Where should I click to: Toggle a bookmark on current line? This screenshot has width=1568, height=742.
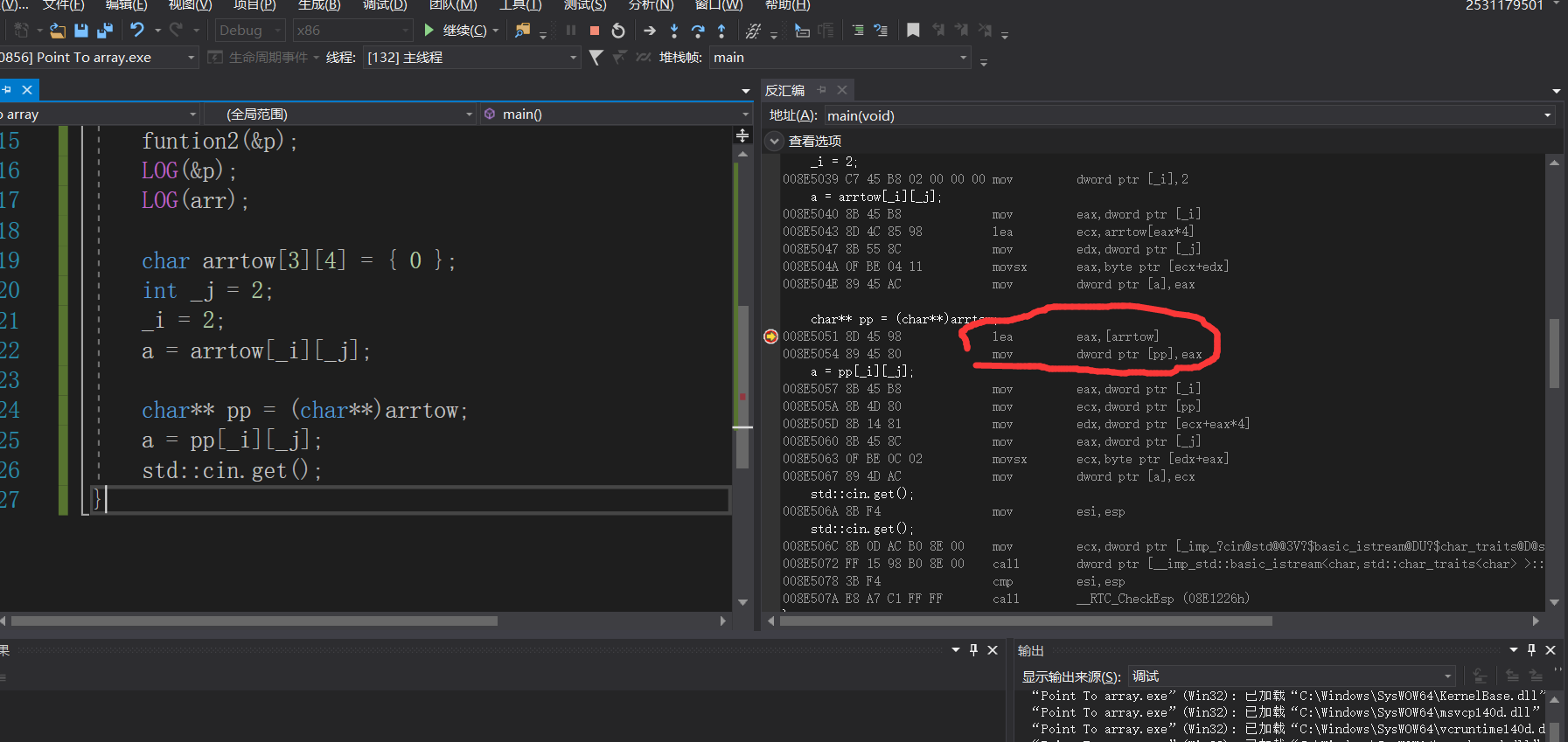coord(913,31)
